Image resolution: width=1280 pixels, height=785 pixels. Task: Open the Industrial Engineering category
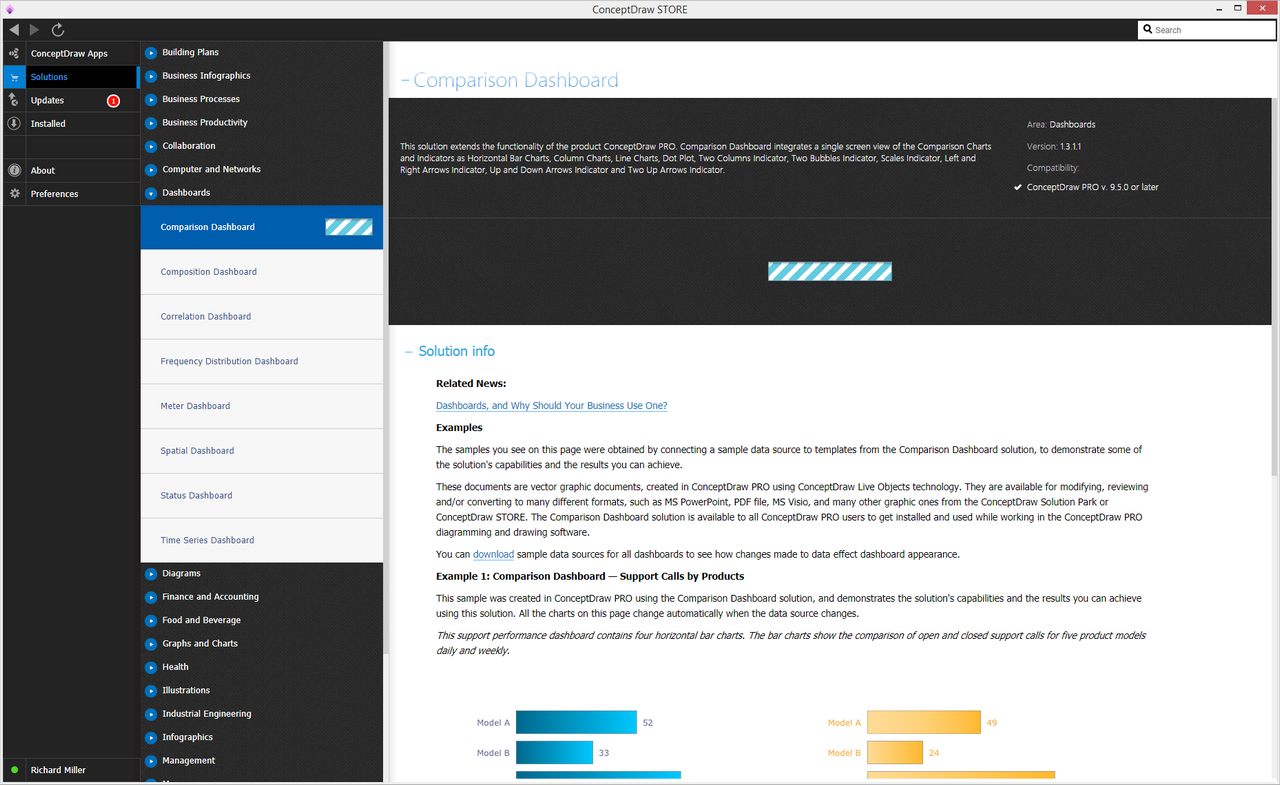207,714
